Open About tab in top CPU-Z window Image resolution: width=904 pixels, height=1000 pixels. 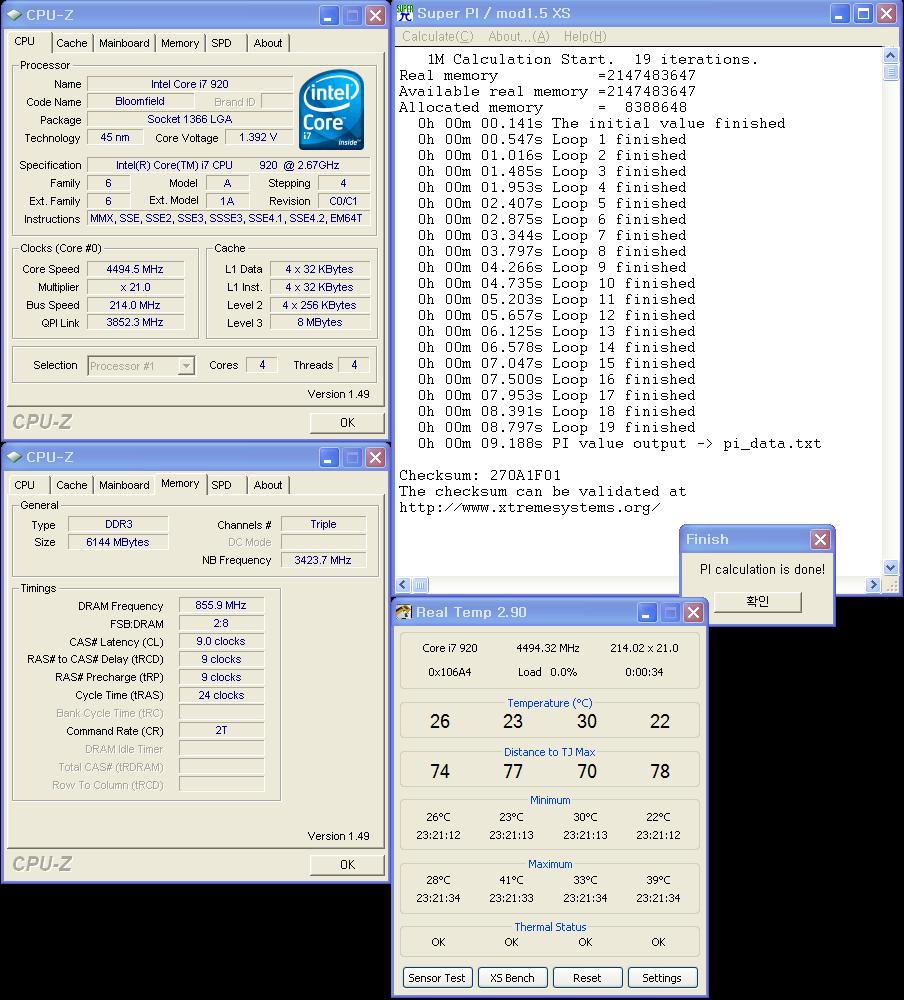(268, 43)
